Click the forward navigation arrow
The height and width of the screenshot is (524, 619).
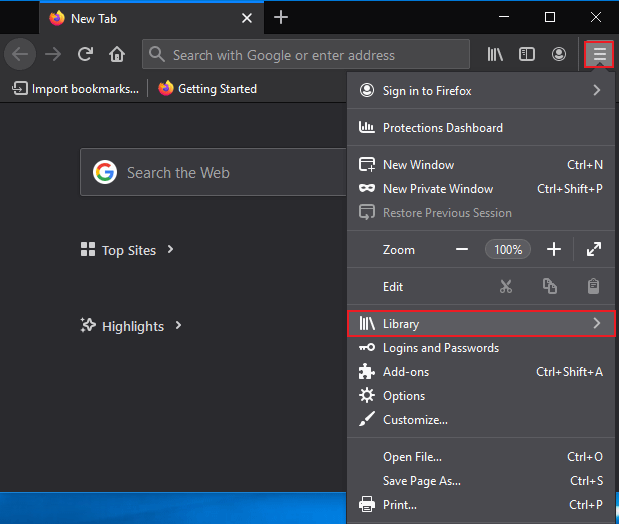[x=53, y=54]
